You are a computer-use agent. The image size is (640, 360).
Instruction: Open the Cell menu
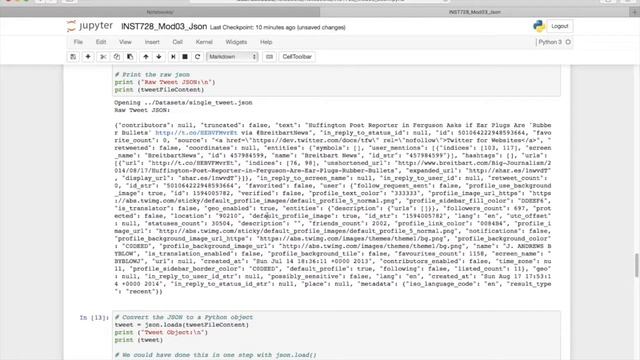coord(178,42)
